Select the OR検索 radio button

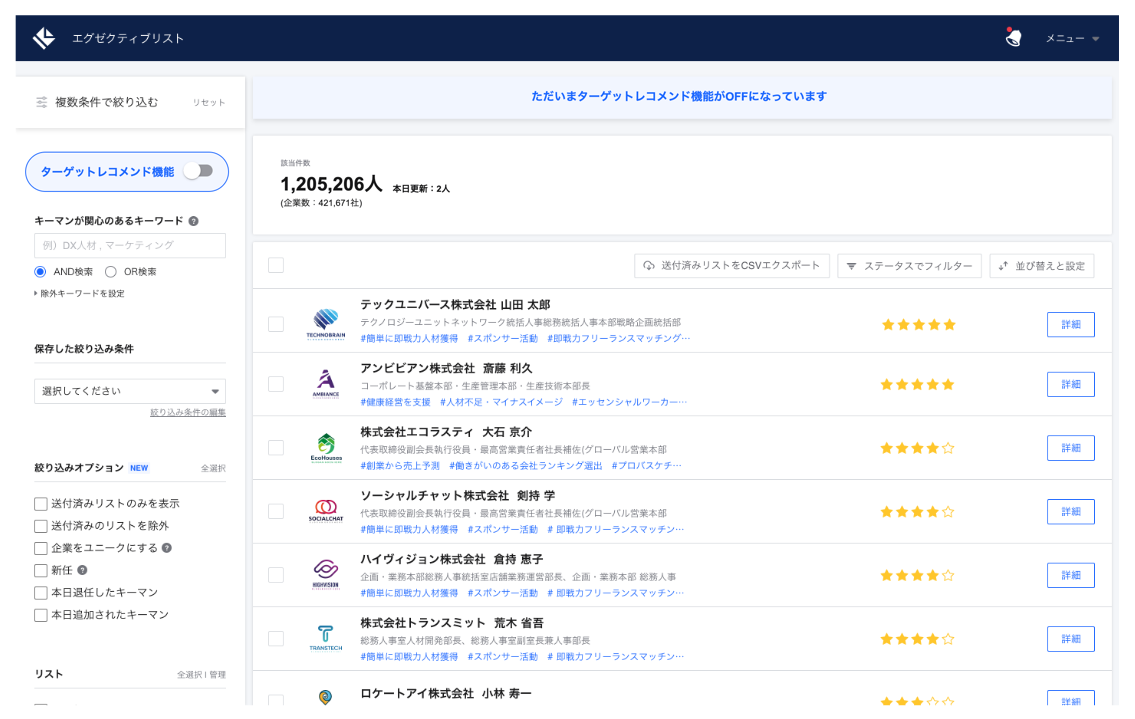coord(111,271)
